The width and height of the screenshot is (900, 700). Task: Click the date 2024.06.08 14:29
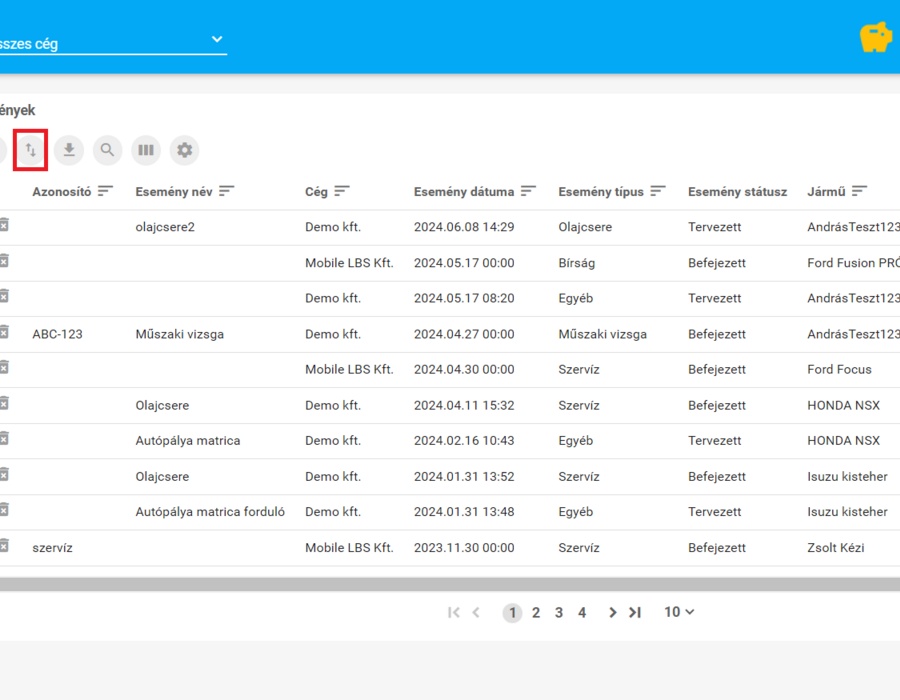click(x=464, y=227)
